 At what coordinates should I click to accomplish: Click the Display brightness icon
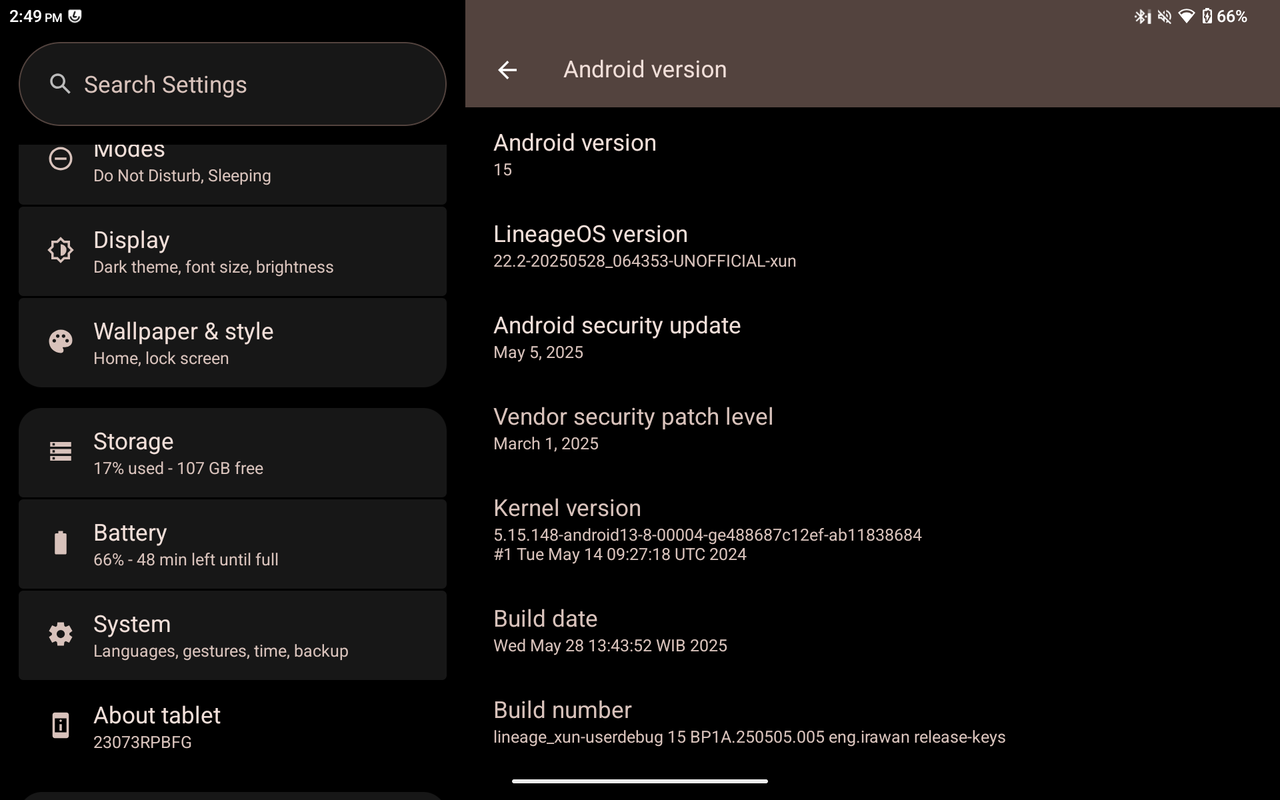(x=60, y=250)
